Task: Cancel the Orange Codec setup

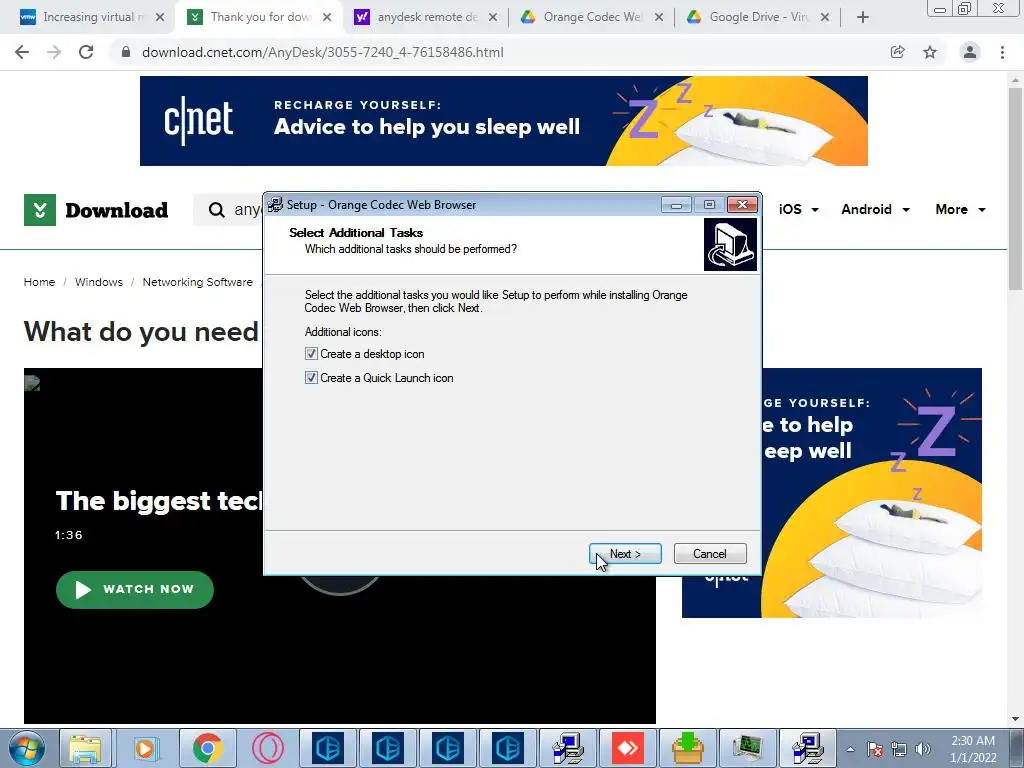Action: 710,554
